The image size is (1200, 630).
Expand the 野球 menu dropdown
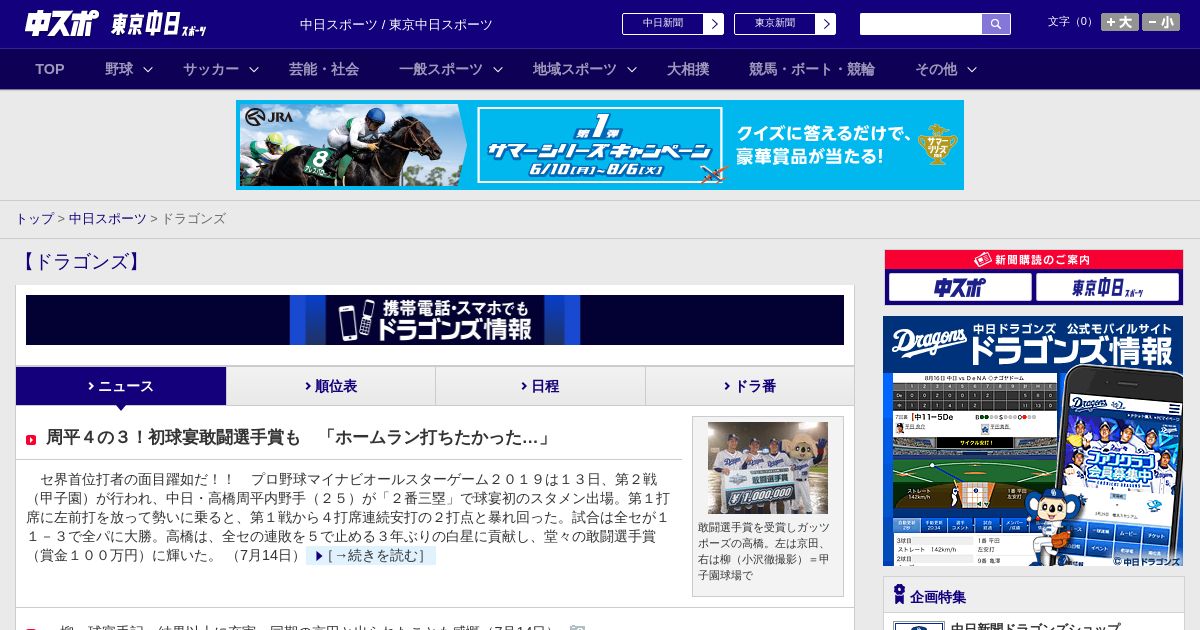(129, 69)
